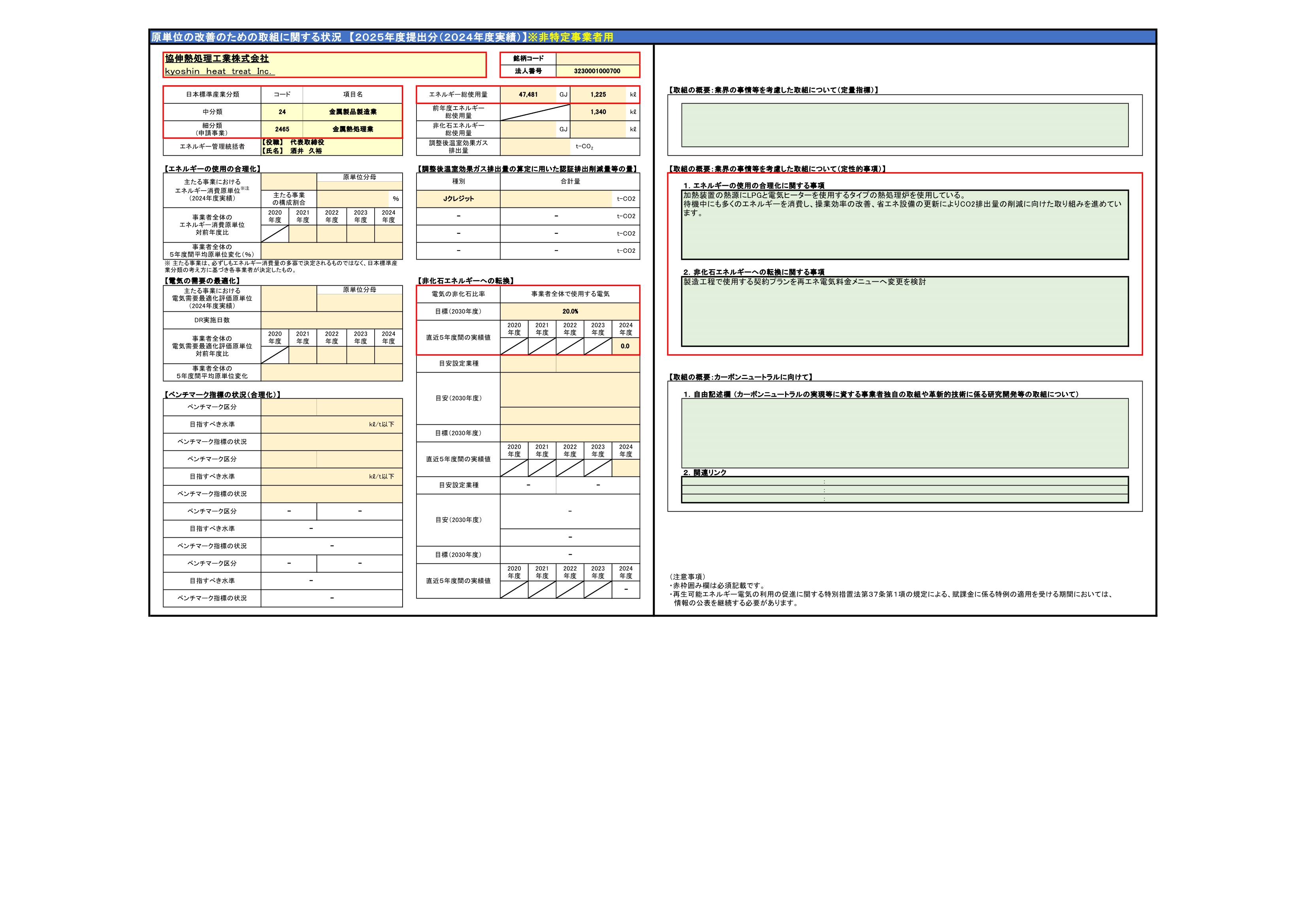Select the 金属熱処理業 subcategory cell
This screenshot has width=1307, height=924.
point(352,129)
